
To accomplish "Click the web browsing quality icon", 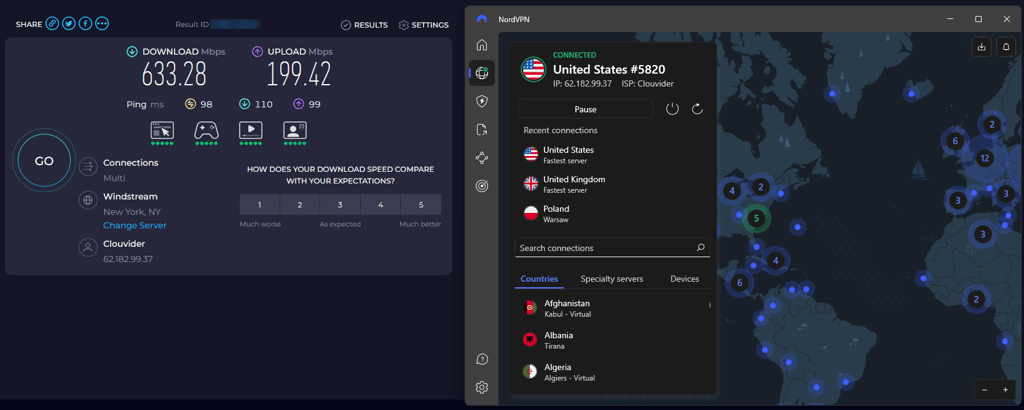I will point(162,129).
